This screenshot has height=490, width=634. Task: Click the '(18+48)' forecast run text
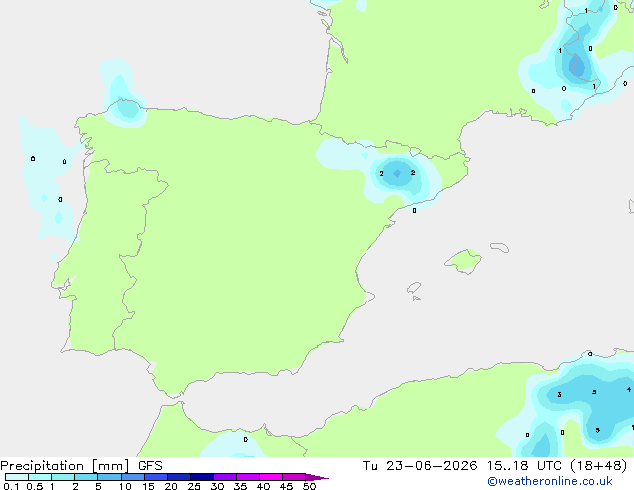(599, 466)
